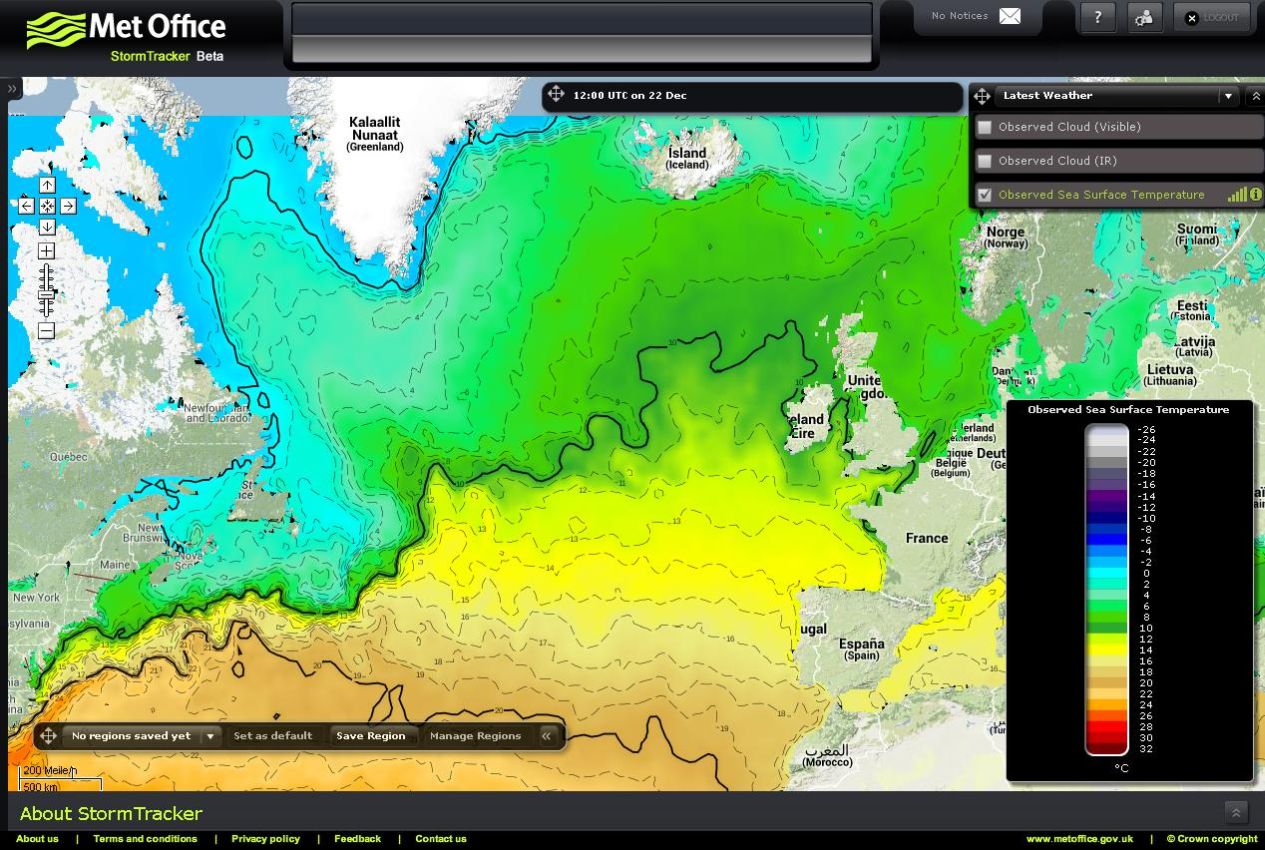
Task: Click the zoom level slider handle
Action: 47,294
